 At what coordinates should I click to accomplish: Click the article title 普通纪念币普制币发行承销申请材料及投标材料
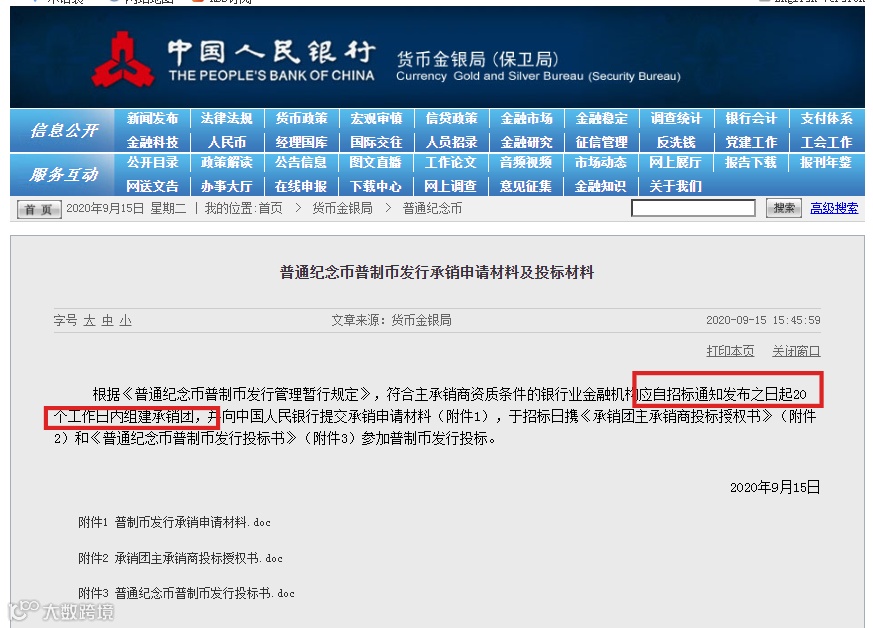click(437, 272)
